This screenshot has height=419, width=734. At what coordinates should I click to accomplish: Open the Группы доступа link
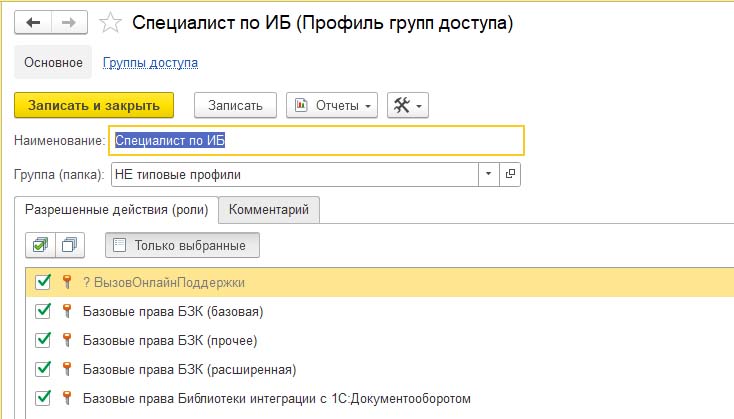point(150,62)
